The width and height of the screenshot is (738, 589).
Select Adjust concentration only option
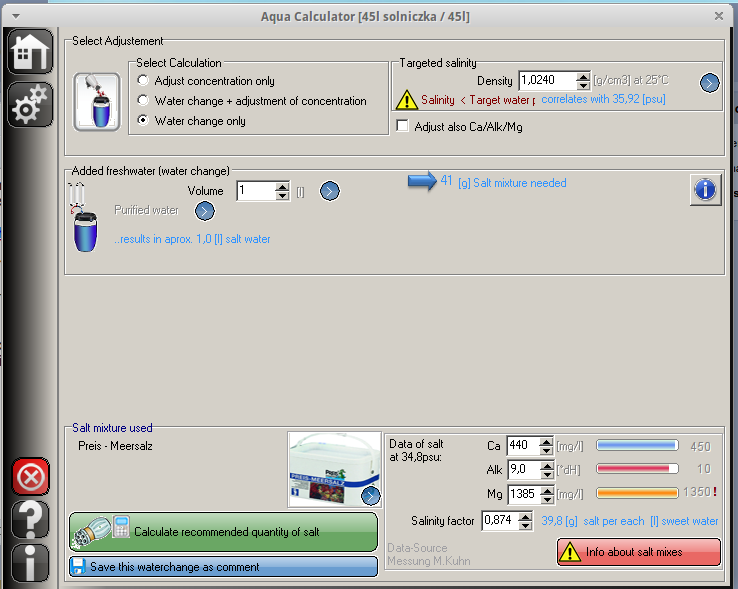pos(144,81)
